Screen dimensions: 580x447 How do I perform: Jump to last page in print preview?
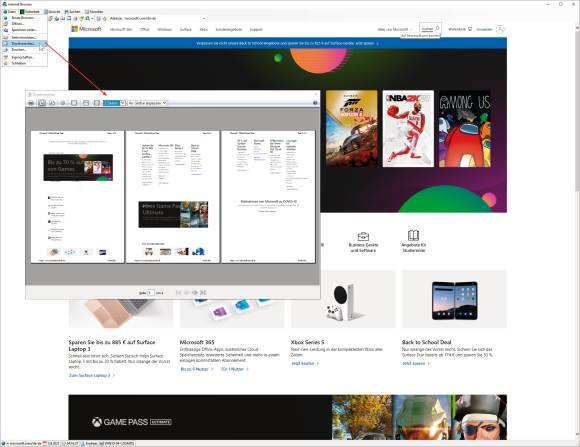203,293
